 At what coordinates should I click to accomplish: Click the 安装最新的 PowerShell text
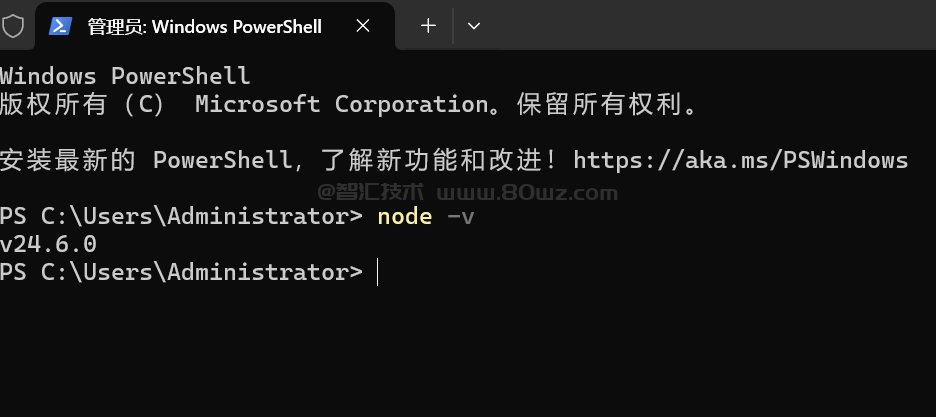click(x=144, y=160)
